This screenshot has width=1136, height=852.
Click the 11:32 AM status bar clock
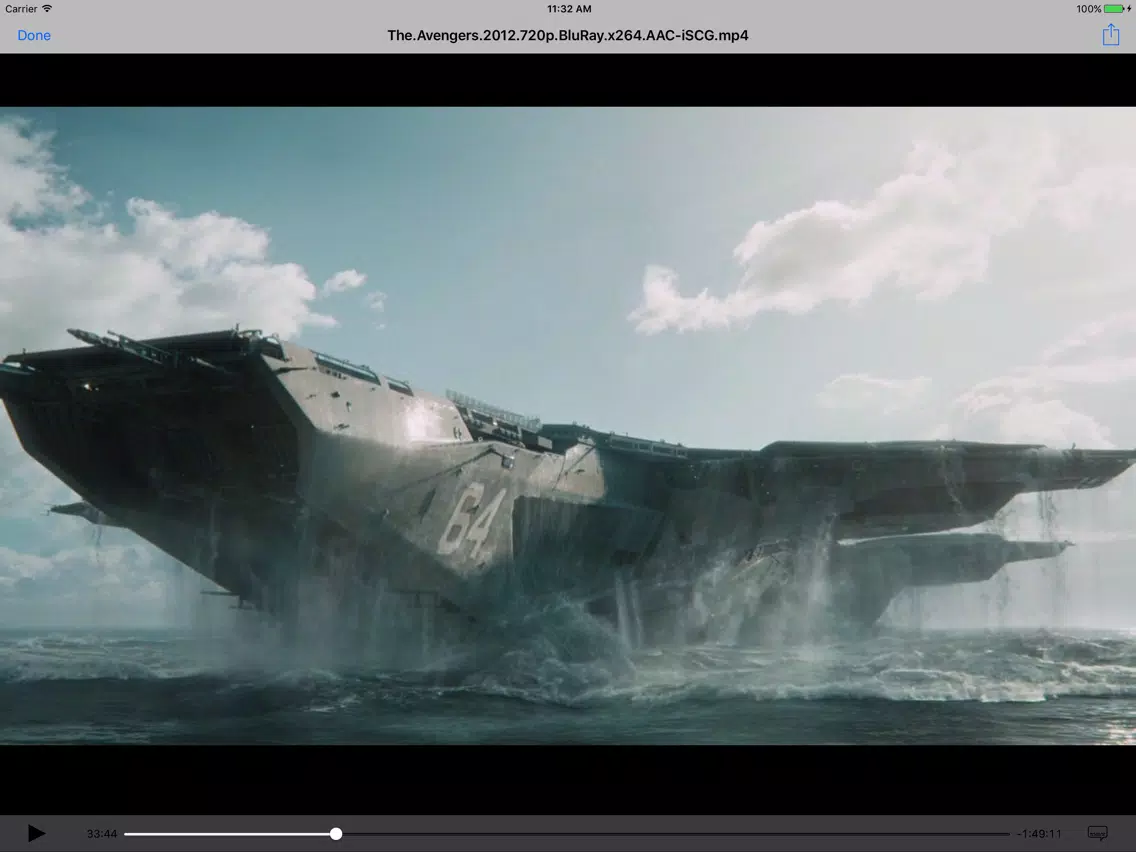tap(569, 9)
